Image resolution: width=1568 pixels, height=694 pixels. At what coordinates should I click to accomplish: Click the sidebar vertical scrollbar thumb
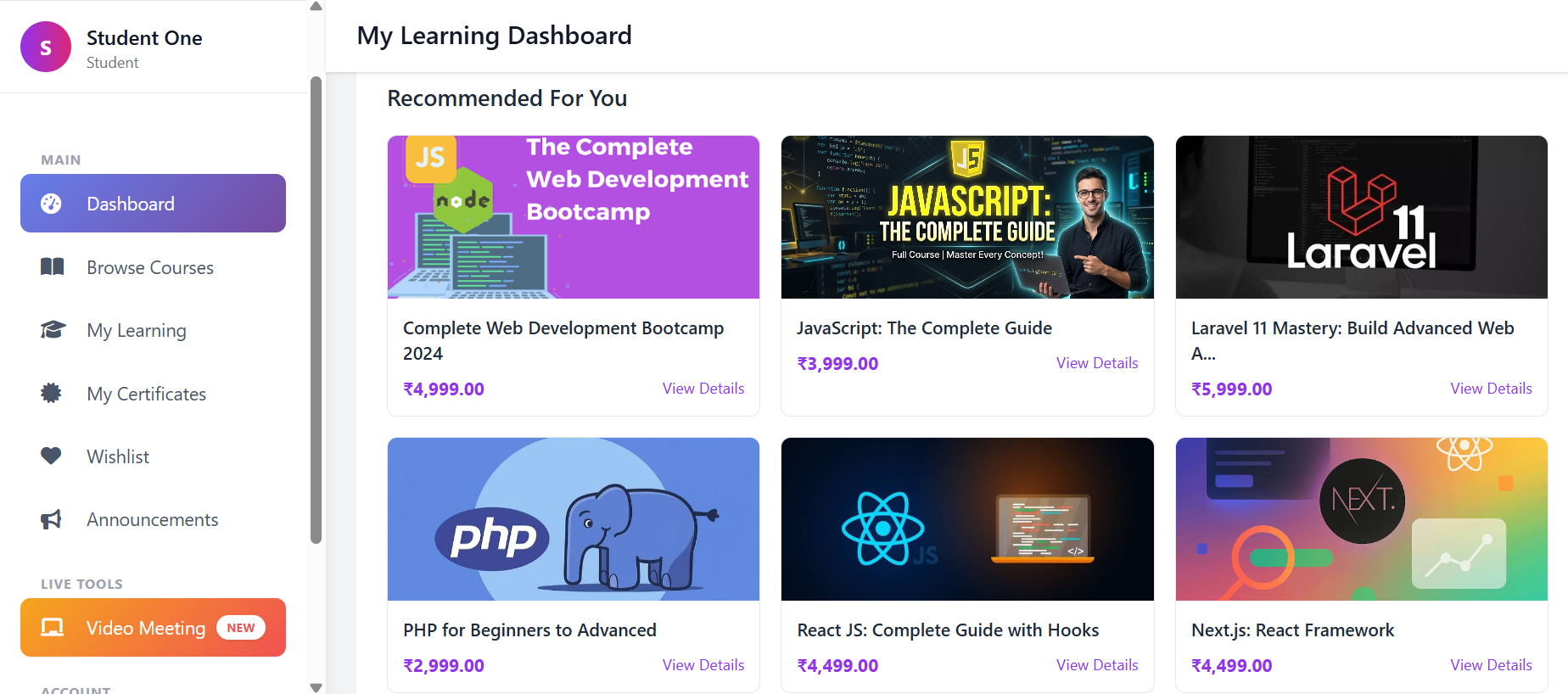coord(316,310)
